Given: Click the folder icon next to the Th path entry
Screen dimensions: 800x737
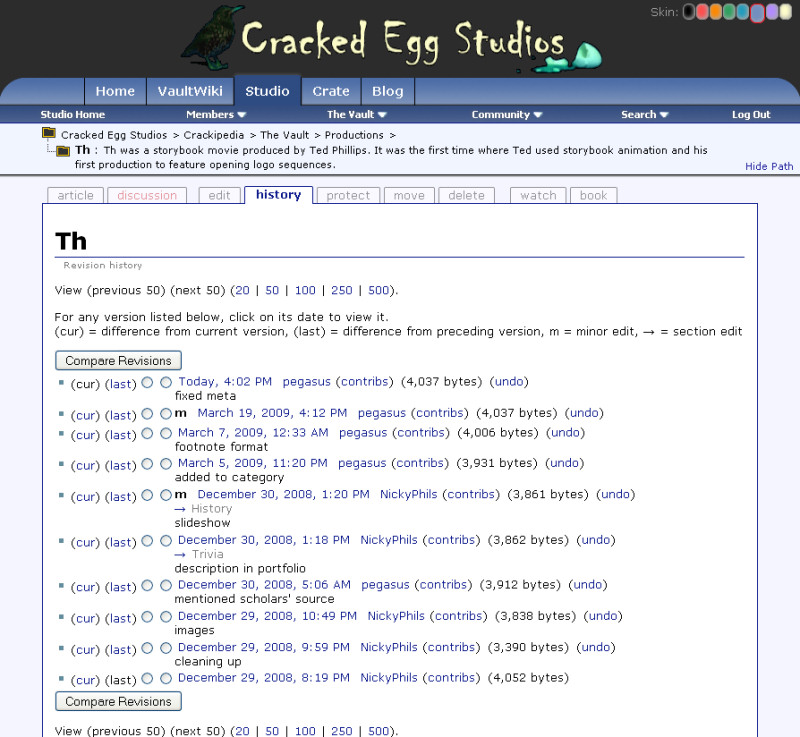Looking at the screenshot, I should [x=63, y=151].
